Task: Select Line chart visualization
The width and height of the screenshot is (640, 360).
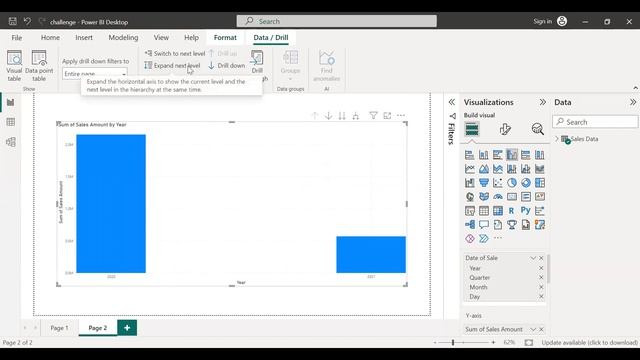Action: 470,169
